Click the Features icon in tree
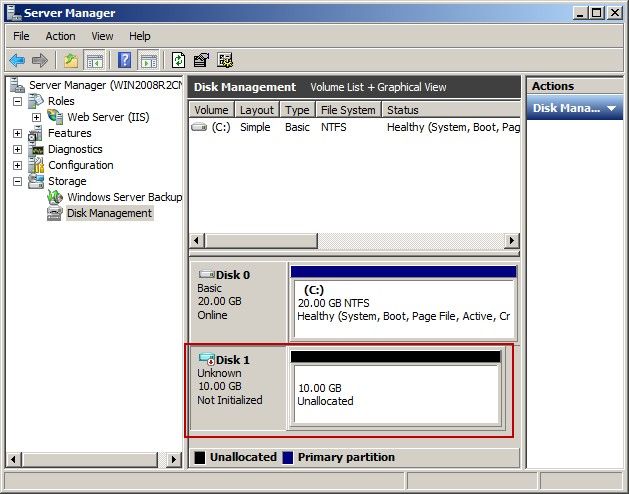629x494 pixels. tap(35, 133)
